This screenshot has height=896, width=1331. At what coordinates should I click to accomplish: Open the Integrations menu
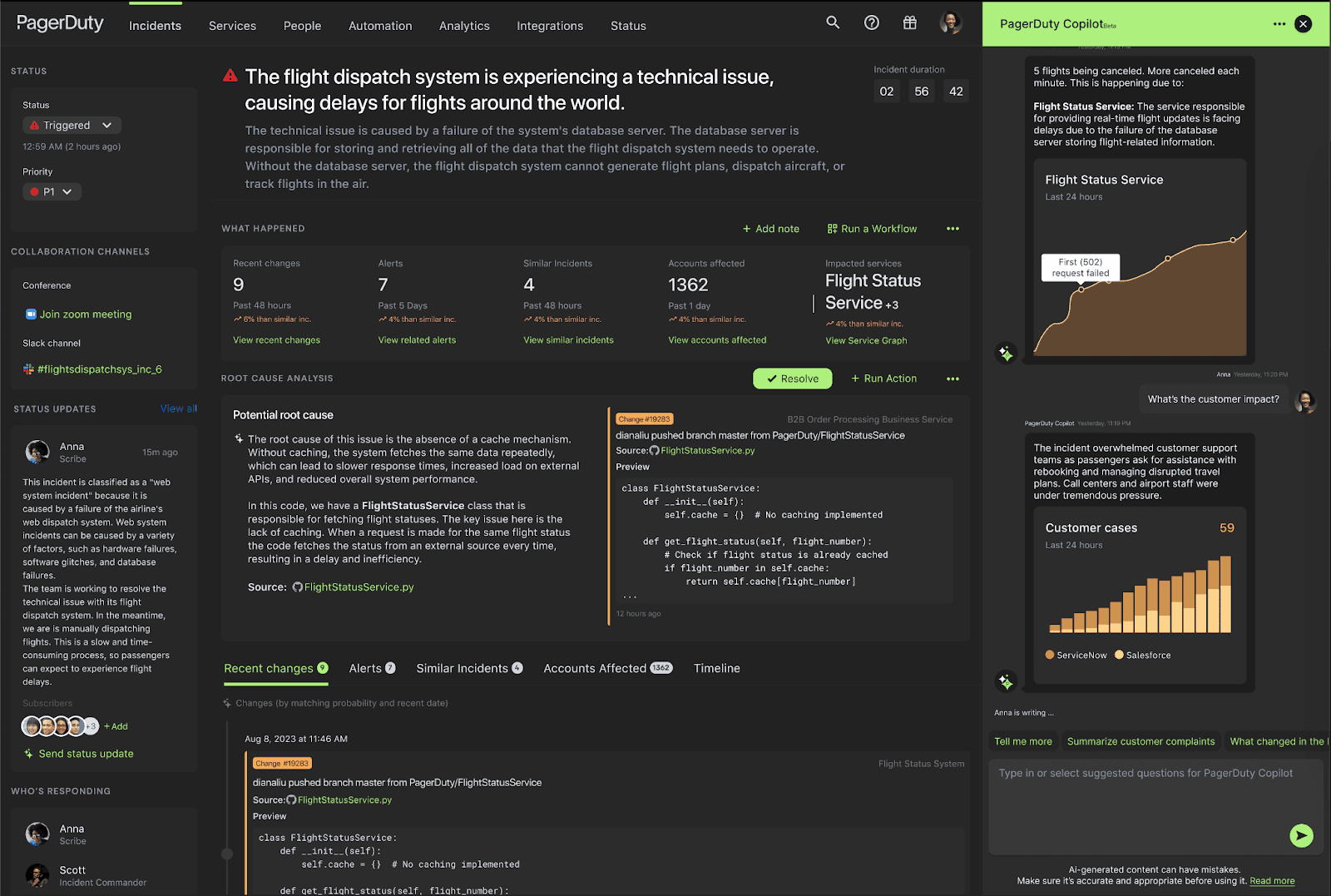coord(550,26)
